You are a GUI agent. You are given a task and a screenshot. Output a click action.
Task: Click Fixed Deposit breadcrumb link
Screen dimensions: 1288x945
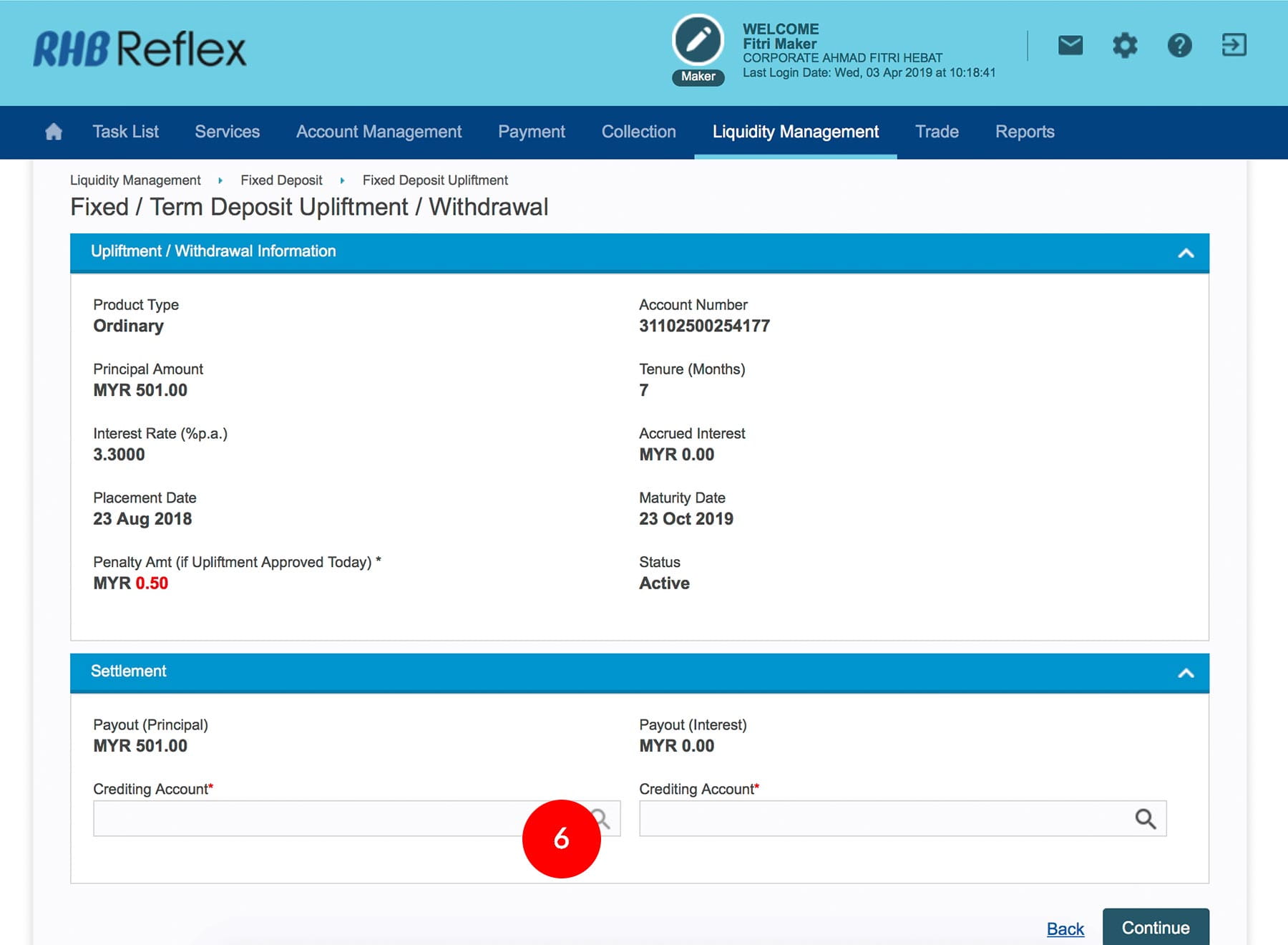click(x=281, y=180)
